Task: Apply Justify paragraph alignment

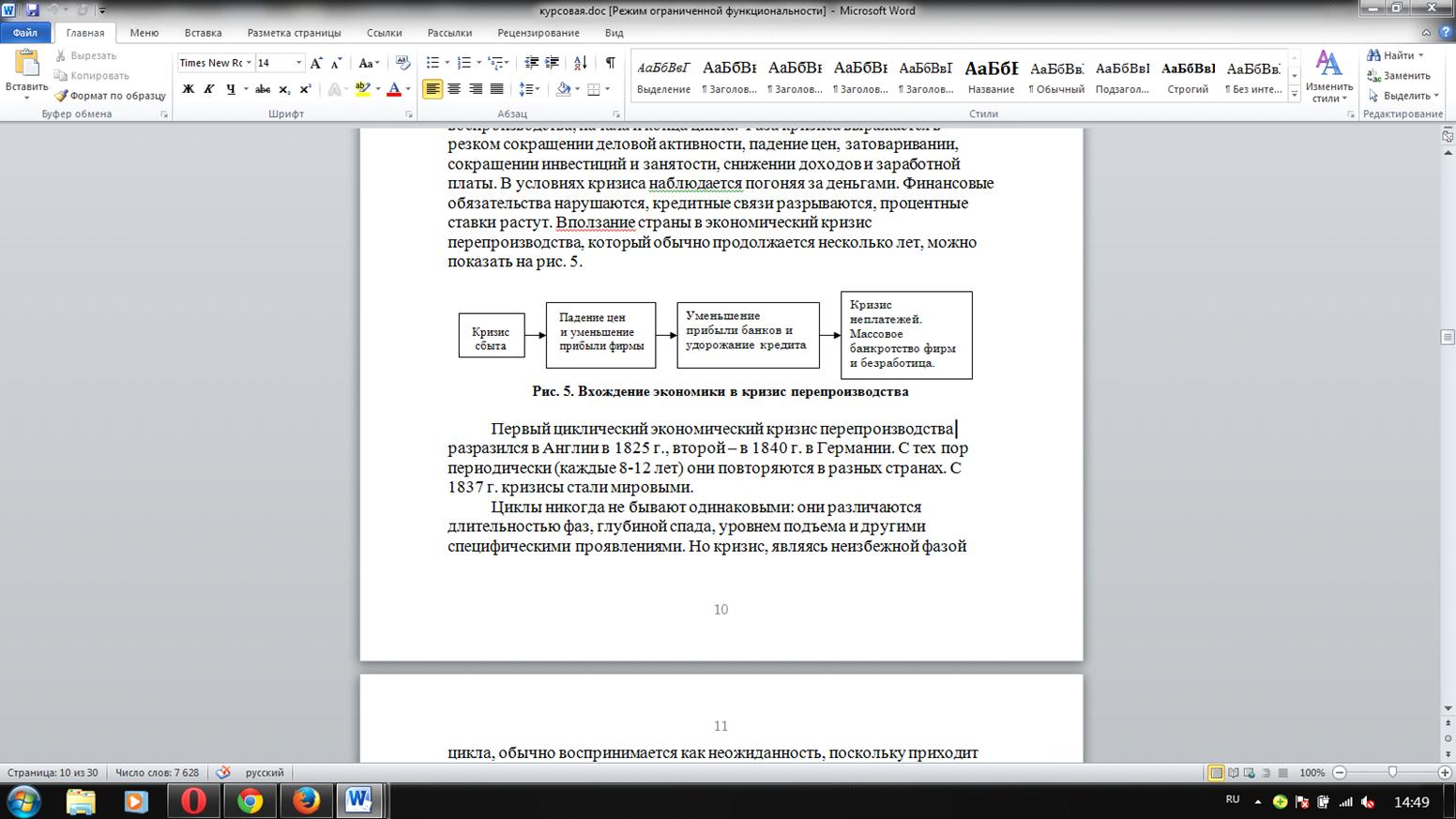Action: [x=497, y=89]
